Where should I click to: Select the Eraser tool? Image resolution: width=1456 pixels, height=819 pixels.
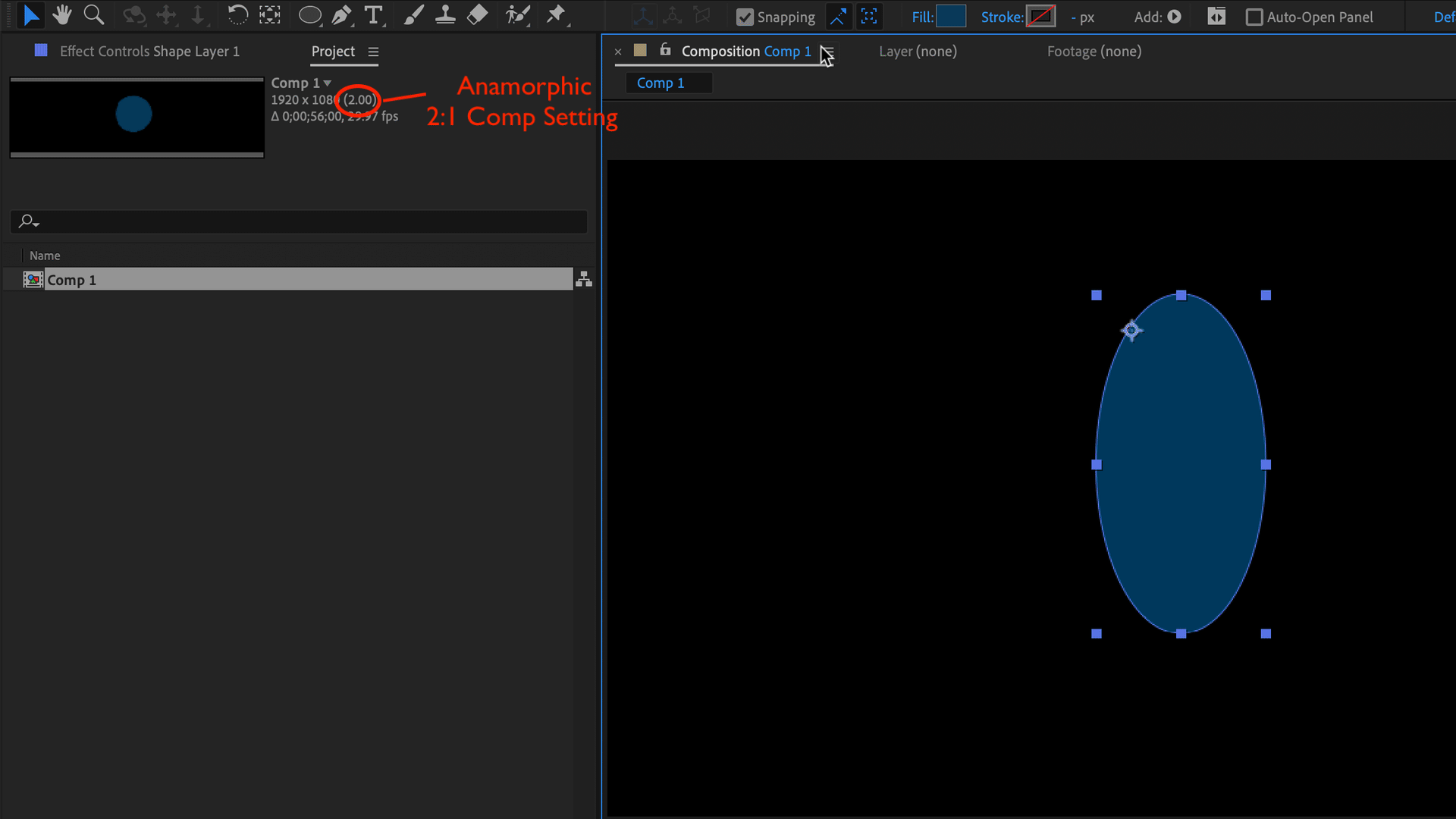pos(477,15)
